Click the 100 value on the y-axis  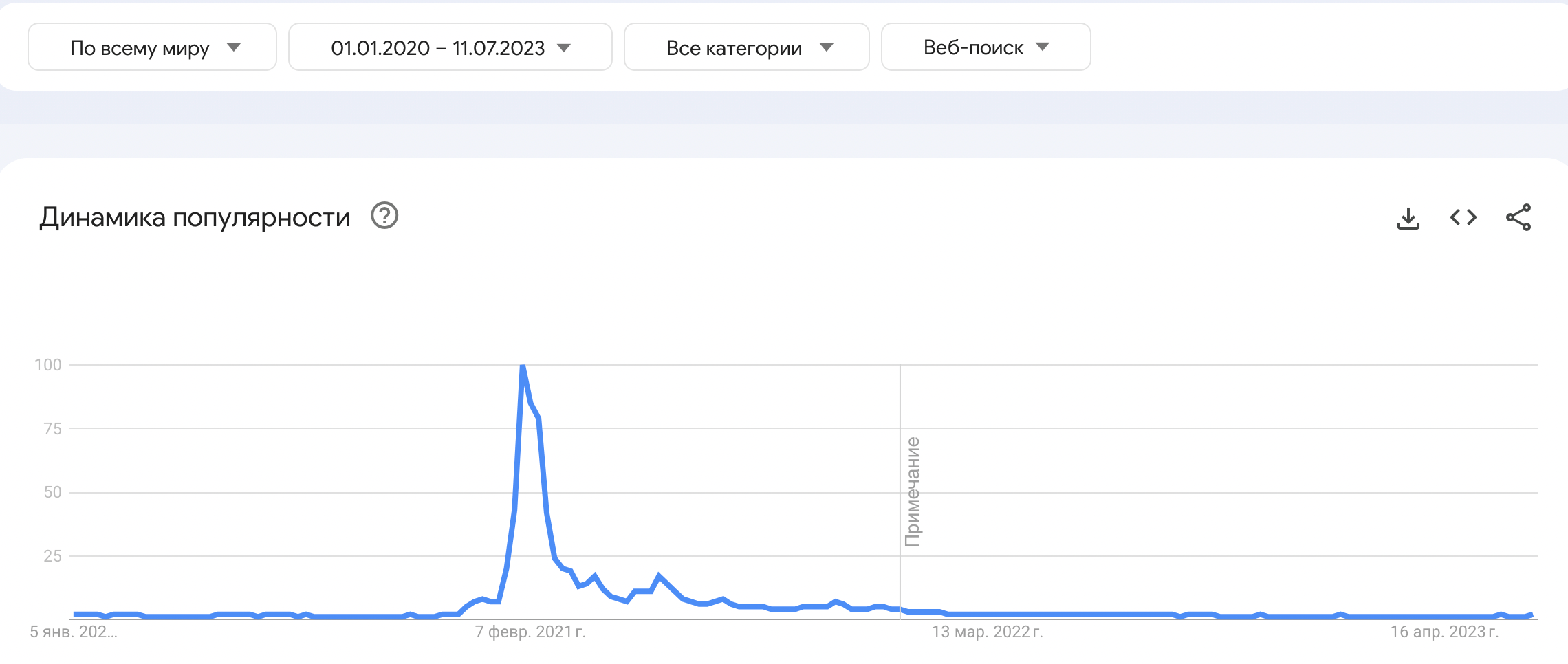[48, 365]
